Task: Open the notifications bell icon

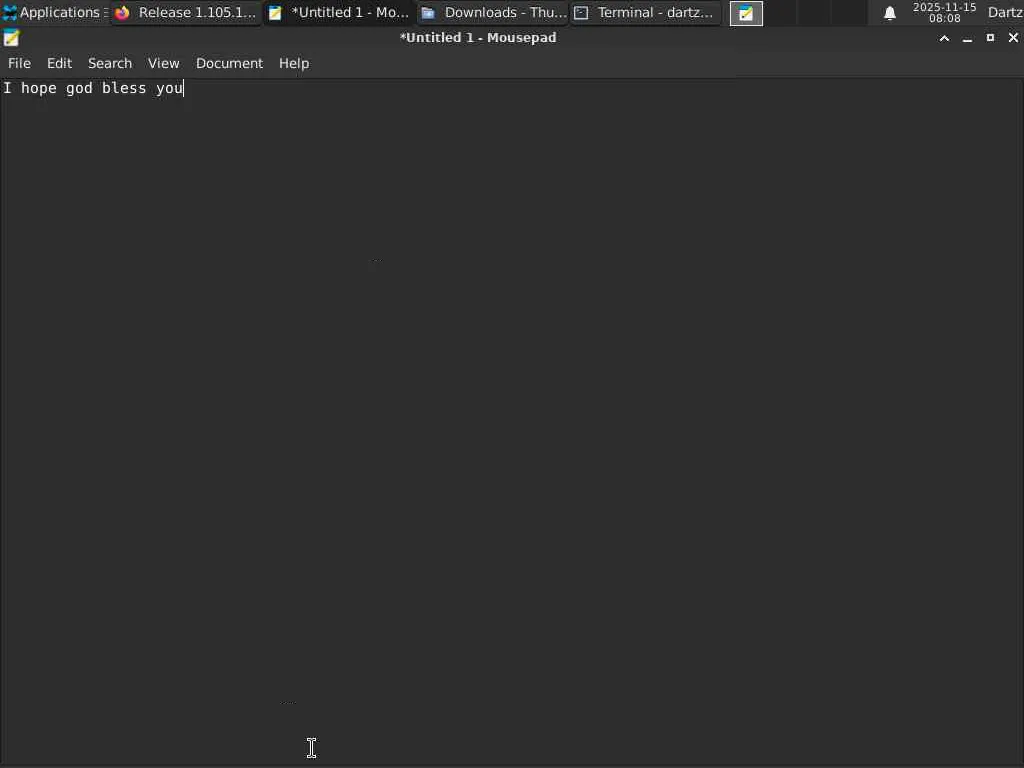Action: pos(889,13)
